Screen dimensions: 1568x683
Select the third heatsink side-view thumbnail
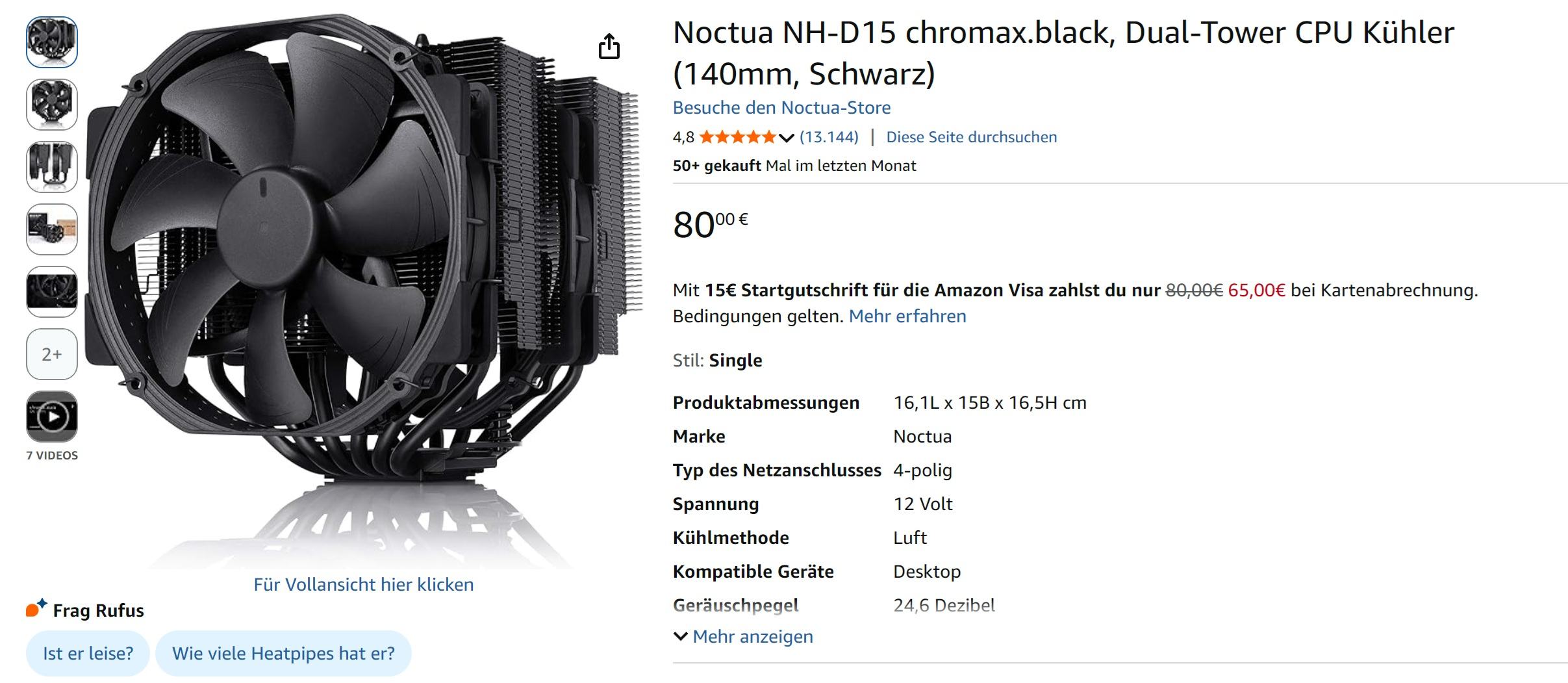pos(52,167)
